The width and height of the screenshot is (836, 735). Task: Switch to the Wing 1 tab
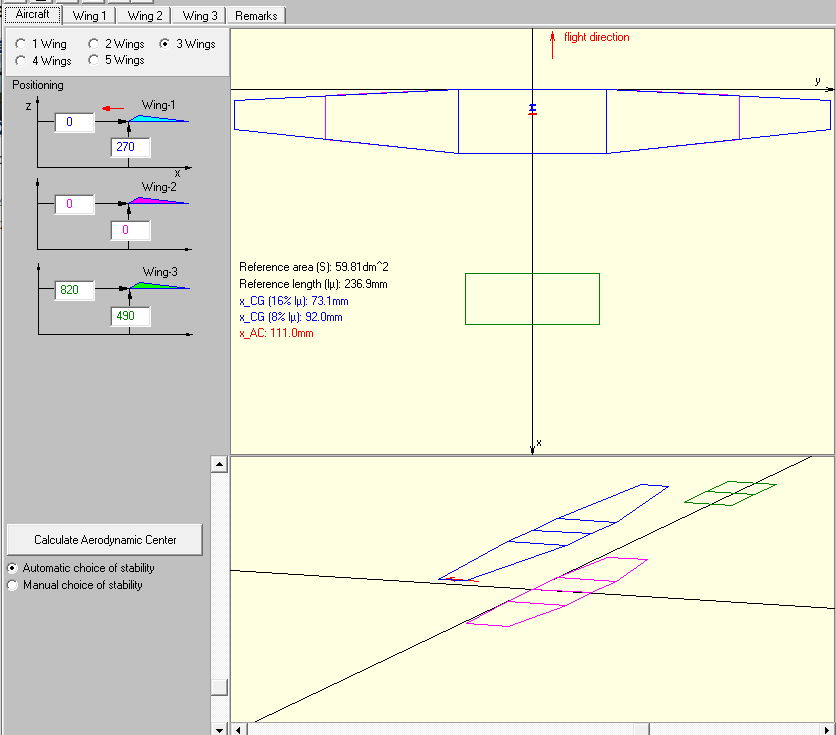91,15
